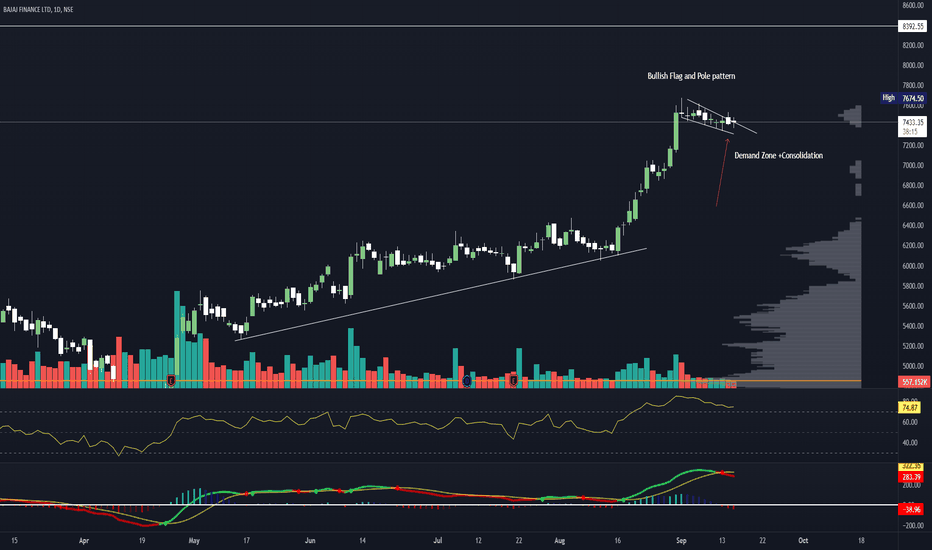Click the Oct label on the time axis

point(803,541)
